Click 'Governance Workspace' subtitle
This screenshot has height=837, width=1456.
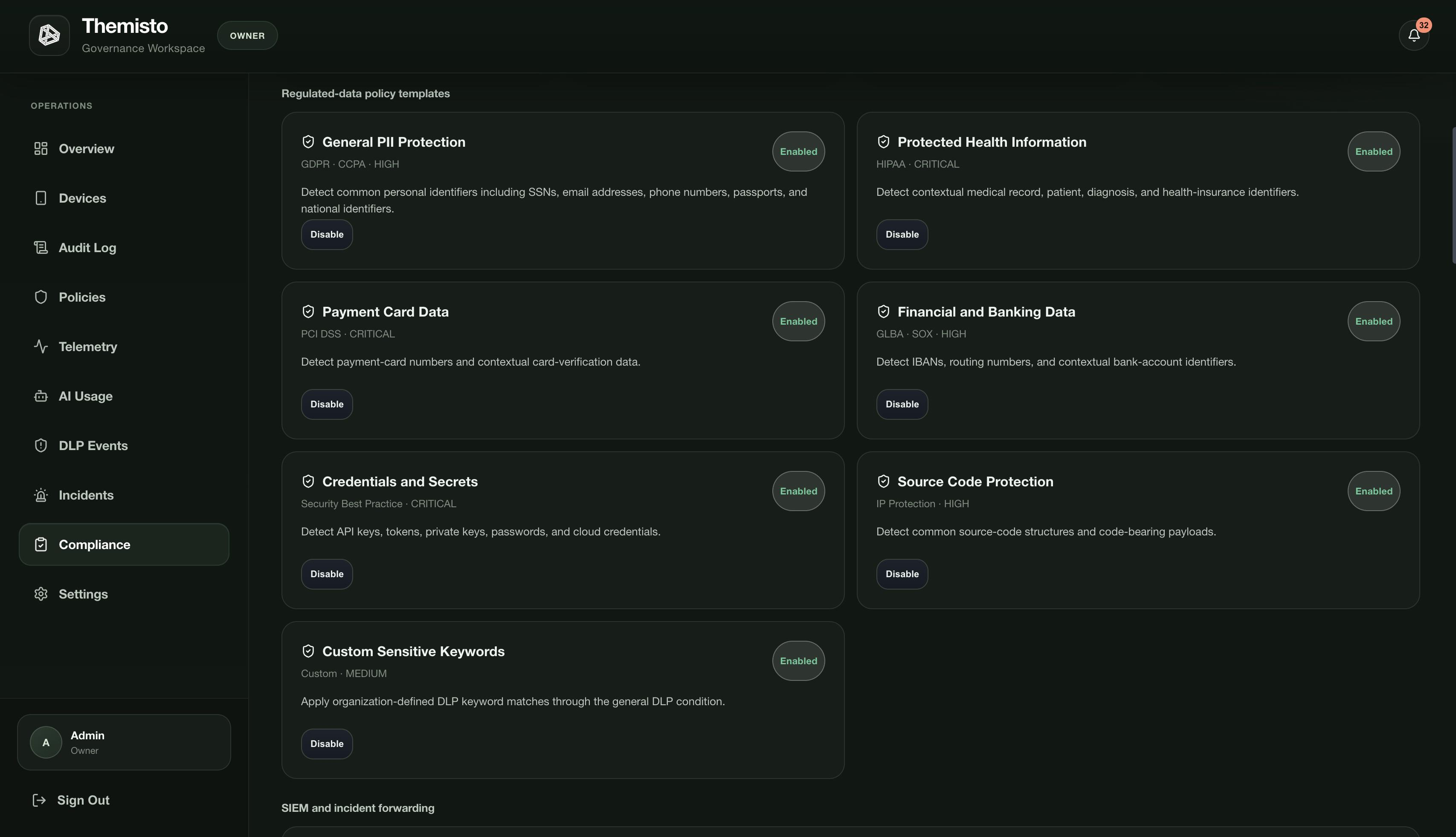[143, 48]
